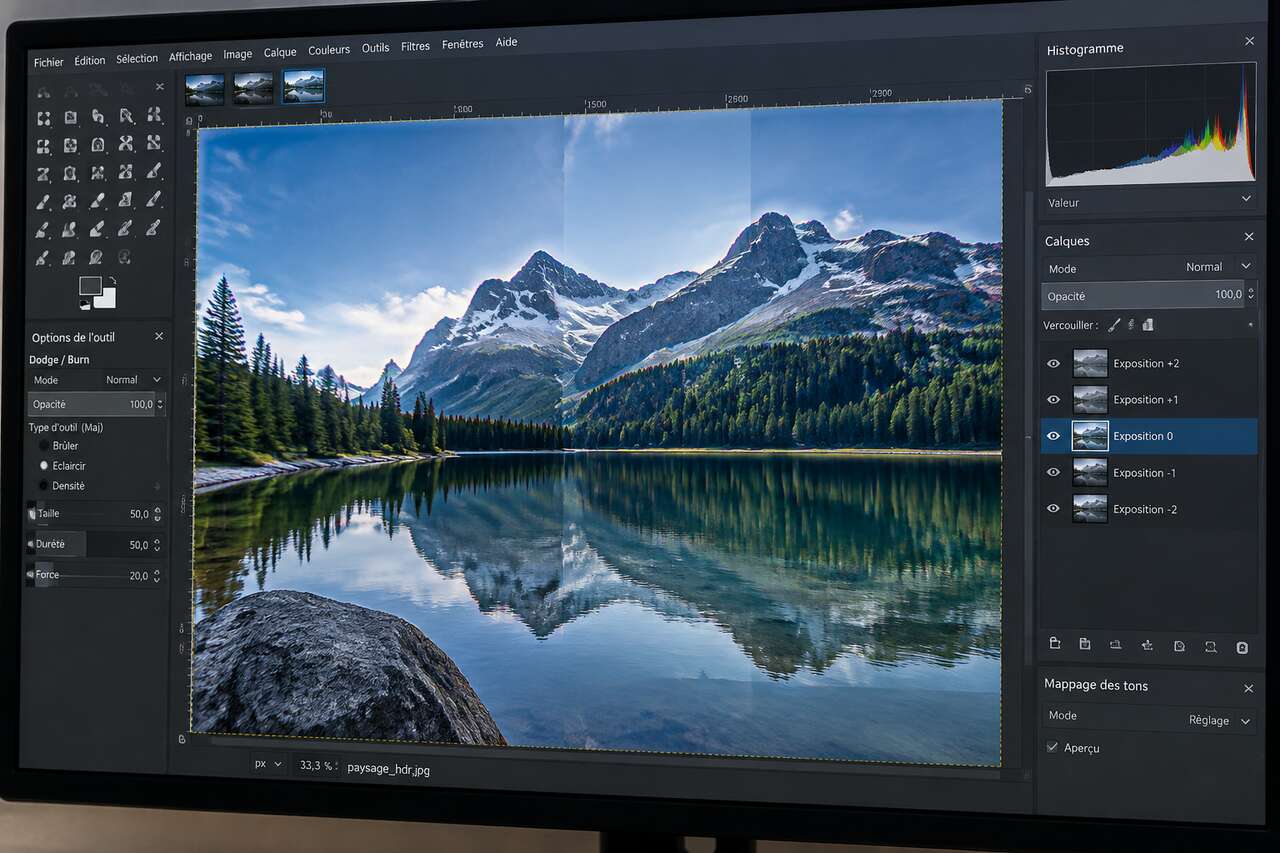Open the px unit dropdown
The image size is (1280, 853).
[x=268, y=763]
